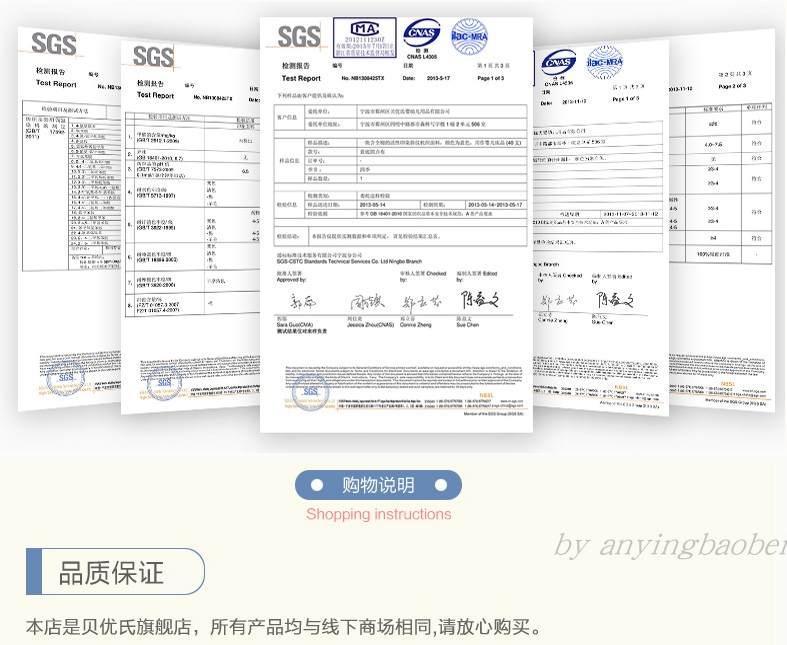787x645 pixels.
Task: Click the CNAS logo on the center report
Action: (422, 33)
